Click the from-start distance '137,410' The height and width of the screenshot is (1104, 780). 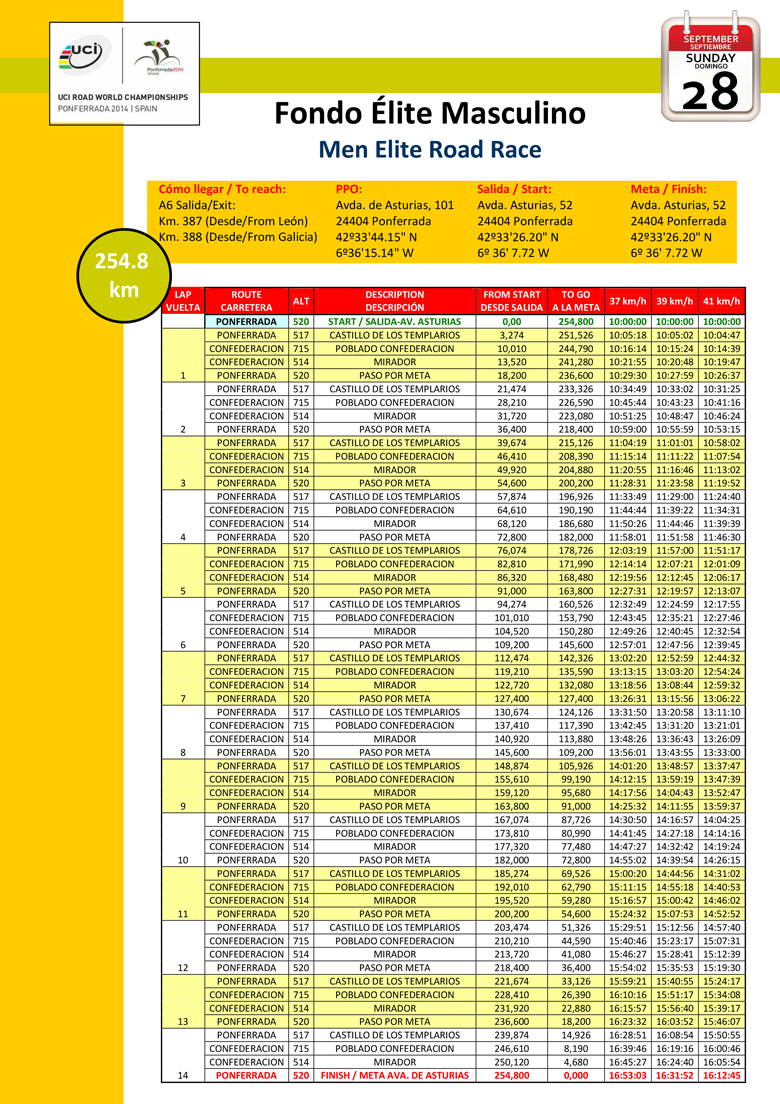512,725
